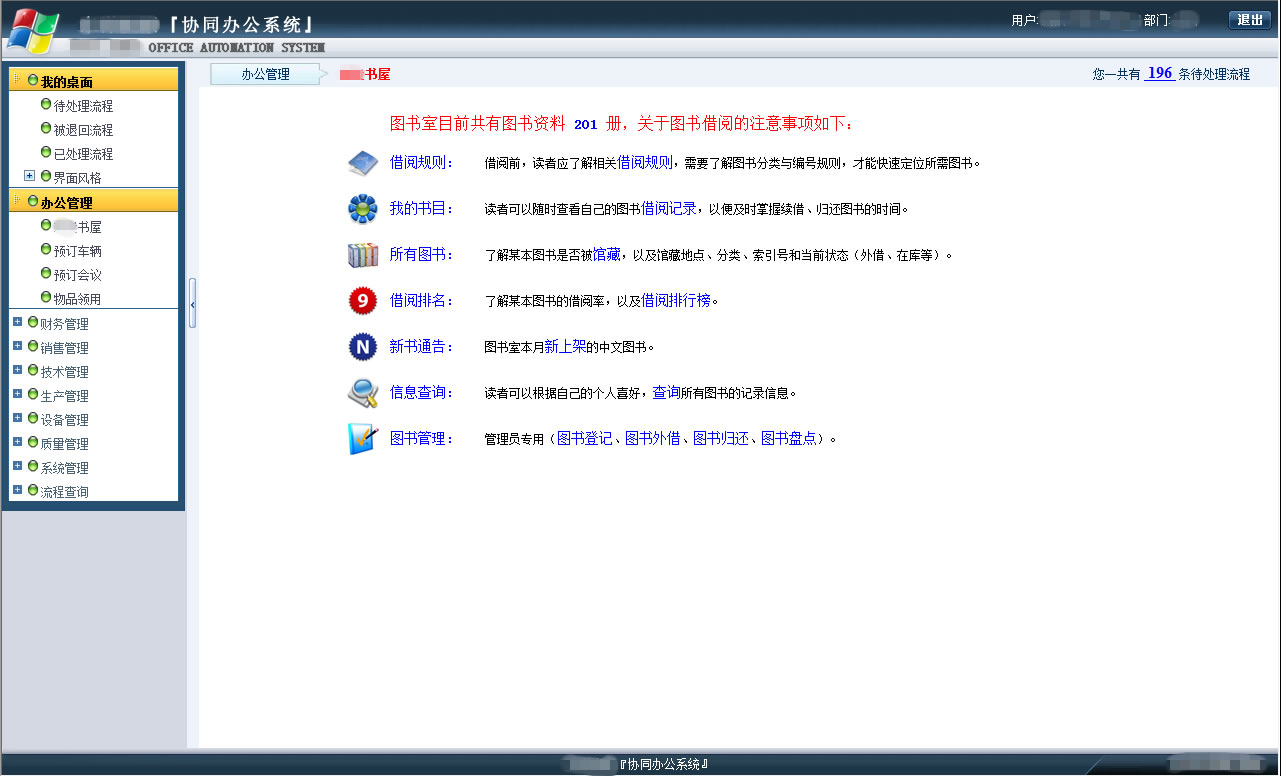The height and width of the screenshot is (776, 1281).
Task: Open the 图书登记 admin link
Action: click(584, 438)
